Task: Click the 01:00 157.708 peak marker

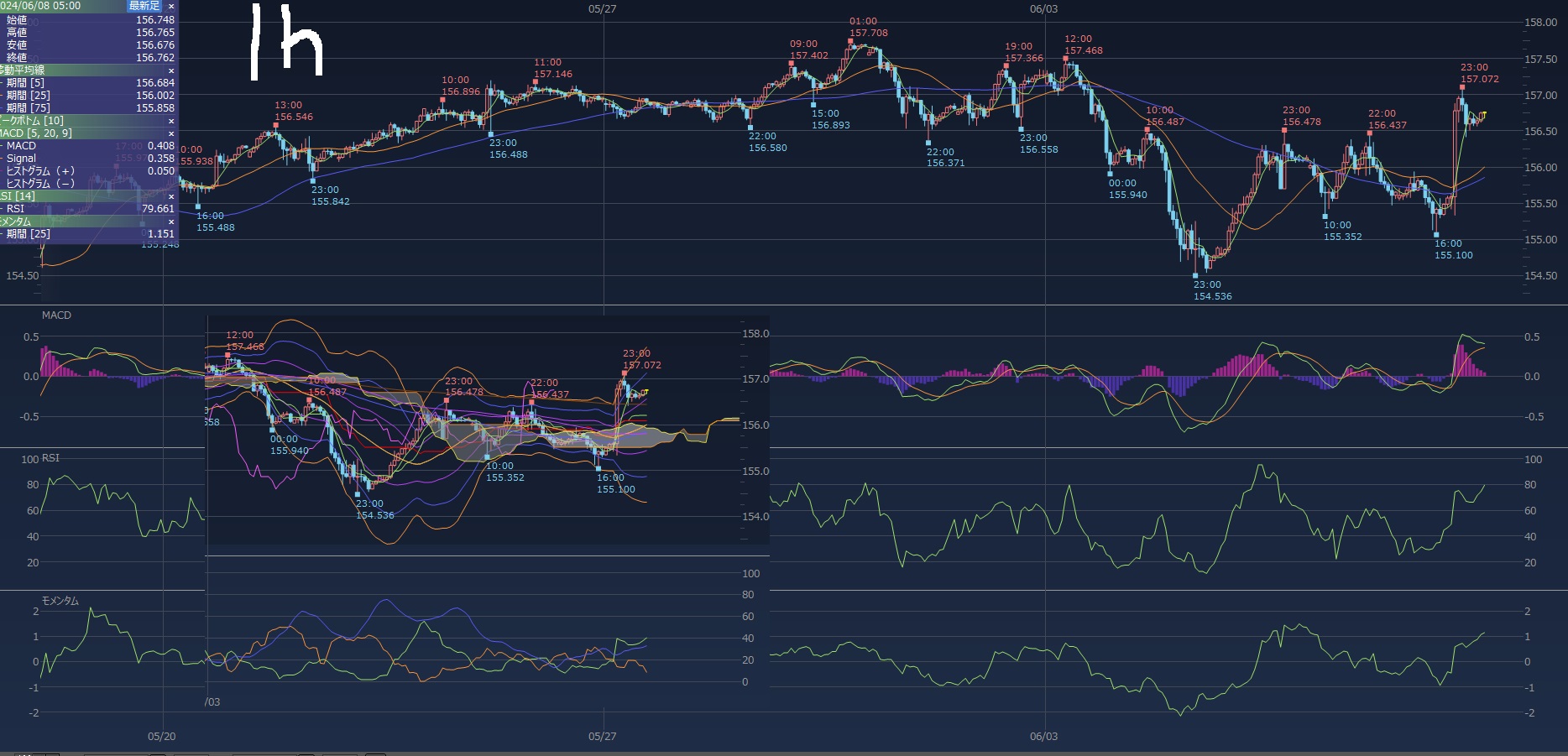Action: (x=866, y=28)
